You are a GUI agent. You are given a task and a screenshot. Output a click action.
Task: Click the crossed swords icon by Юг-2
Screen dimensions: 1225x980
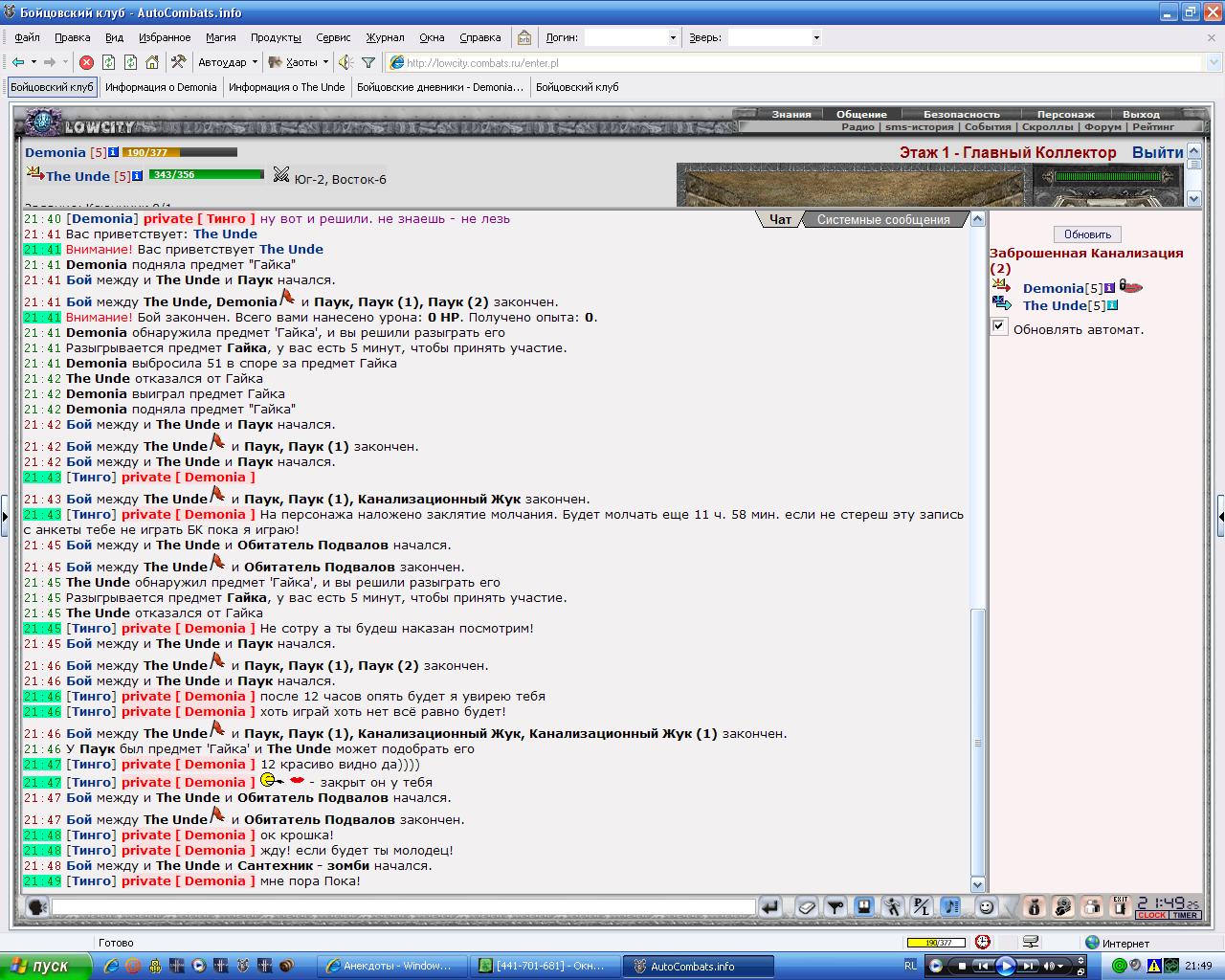(280, 174)
